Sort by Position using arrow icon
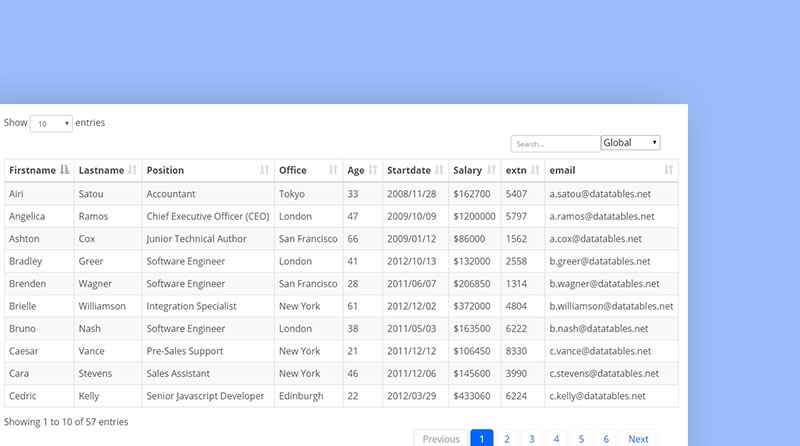800x446 pixels. click(264, 170)
